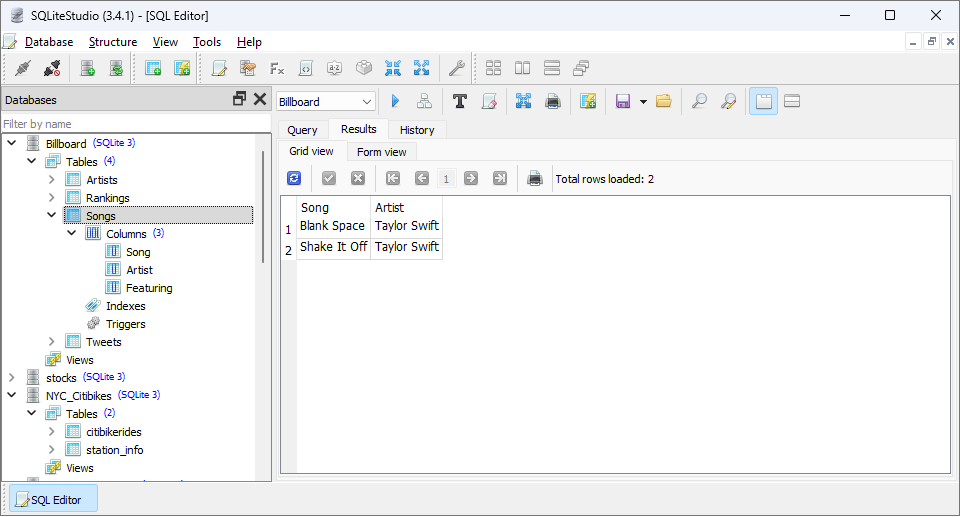Click the add database icon

(x=88, y=68)
